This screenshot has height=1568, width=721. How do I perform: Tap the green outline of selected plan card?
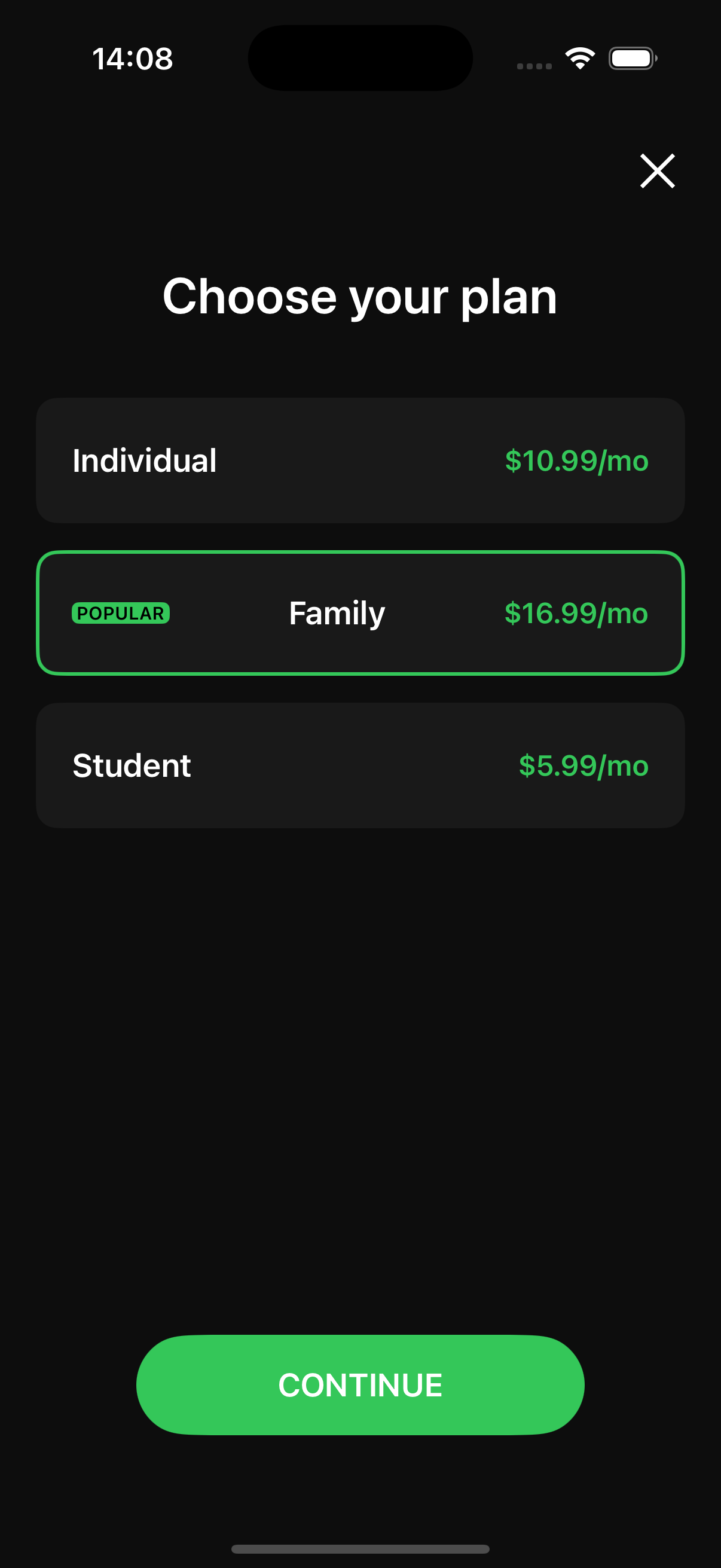pos(360,553)
